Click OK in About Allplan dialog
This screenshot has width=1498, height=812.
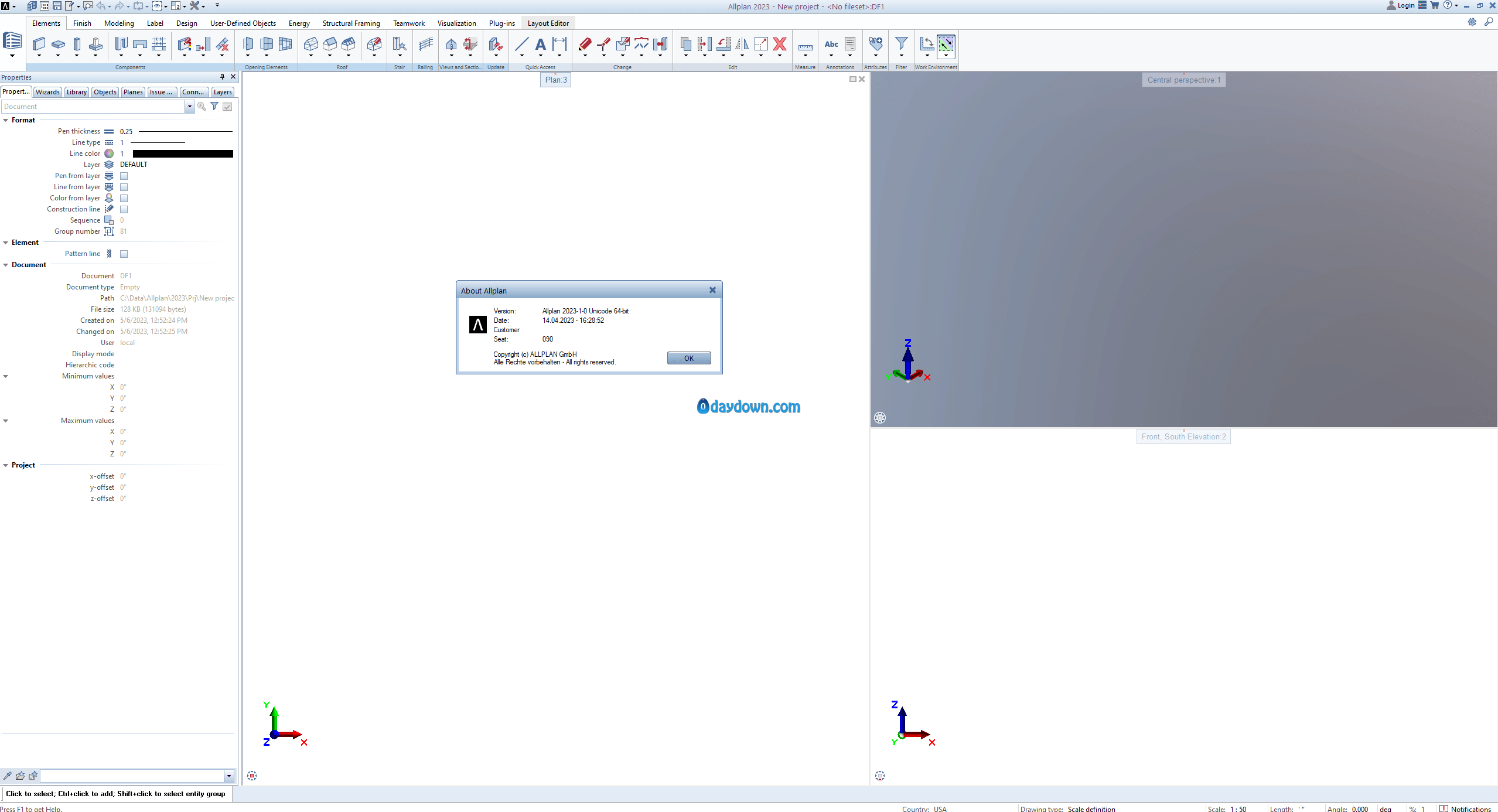688,358
